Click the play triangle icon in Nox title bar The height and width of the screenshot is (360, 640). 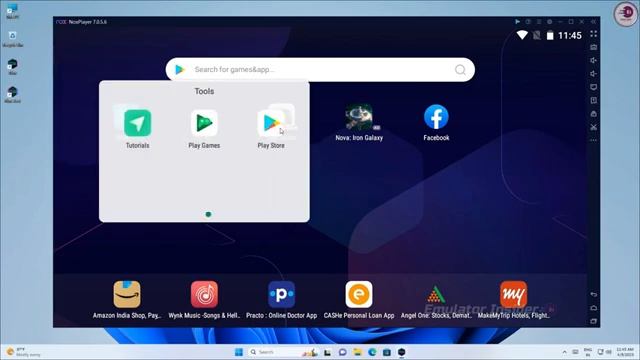(518, 22)
